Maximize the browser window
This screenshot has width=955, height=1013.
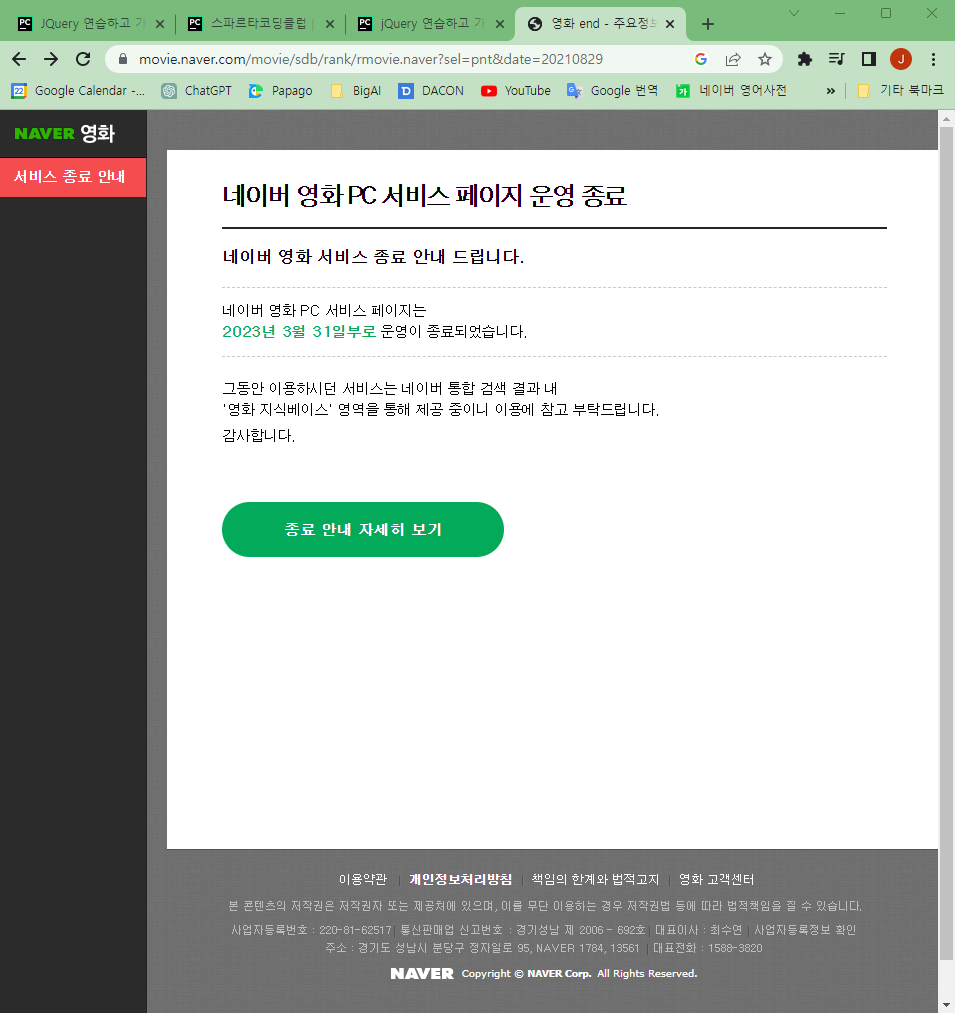[886, 13]
